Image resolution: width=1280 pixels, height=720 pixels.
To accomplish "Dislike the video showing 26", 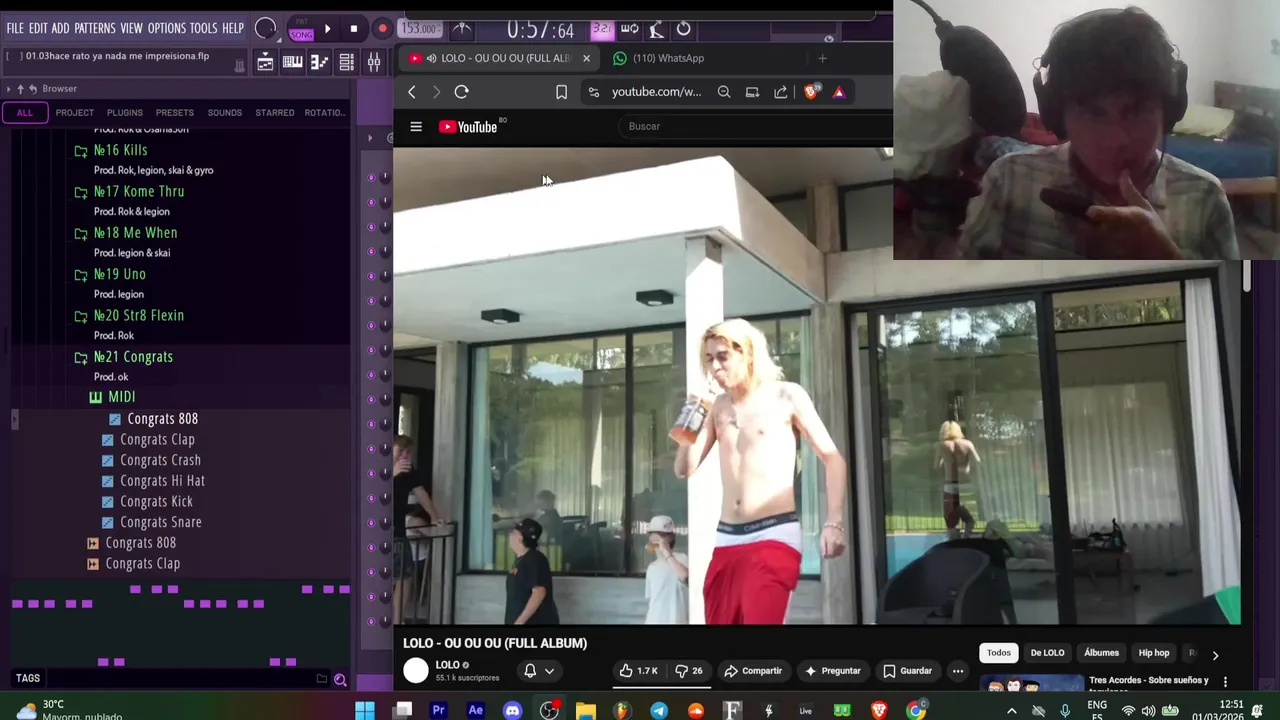I will pyautogui.click(x=689, y=671).
